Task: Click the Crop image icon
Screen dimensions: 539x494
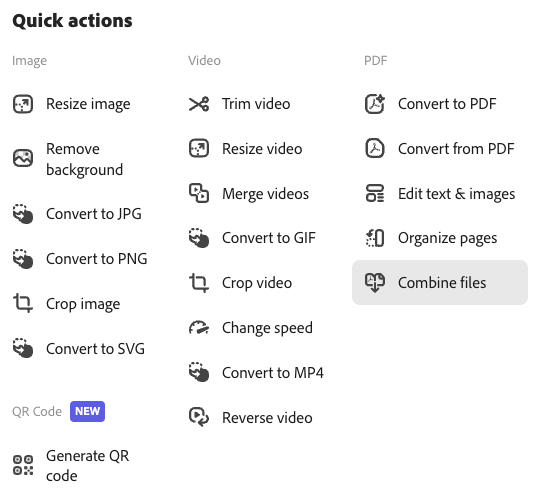Action: [23, 303]
